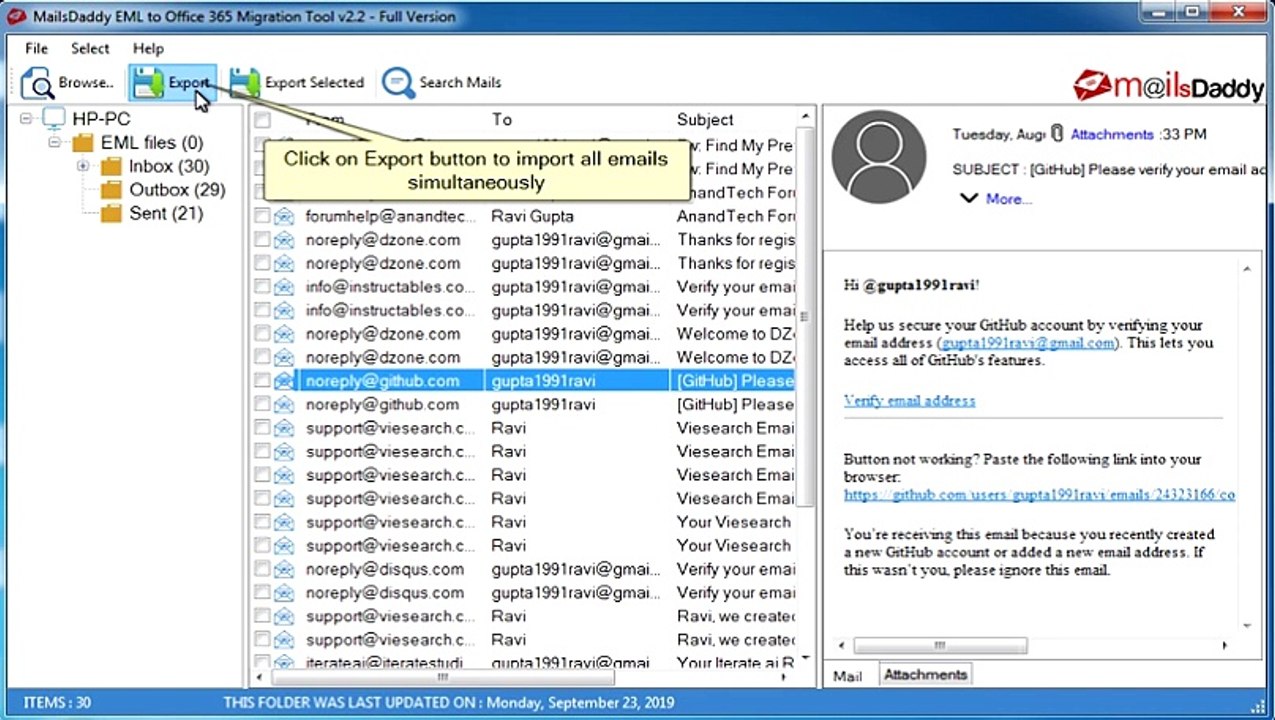Click the preview pane horizontal scrollbar thumb
Viewport: 1275px width, 720px height.
pyautogui.click(x=940, y=646)
